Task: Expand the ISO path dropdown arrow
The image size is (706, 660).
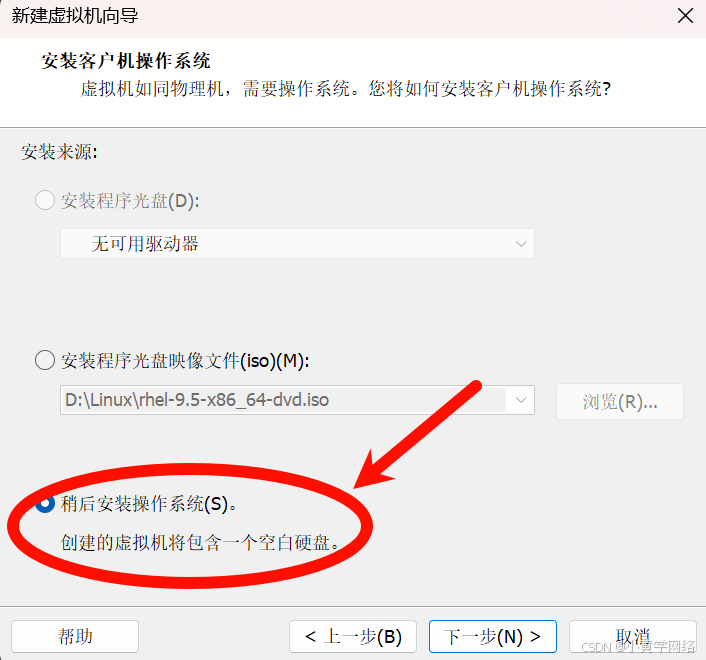Action: (x=521, y=400)
